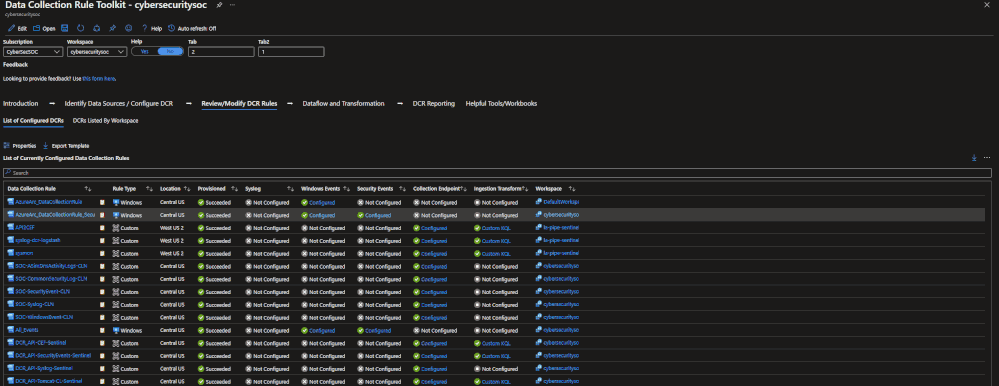Screen dimensions: 999x386
Task: Open the 'this form here' feedback link
Action: click(x=99, y=78)
